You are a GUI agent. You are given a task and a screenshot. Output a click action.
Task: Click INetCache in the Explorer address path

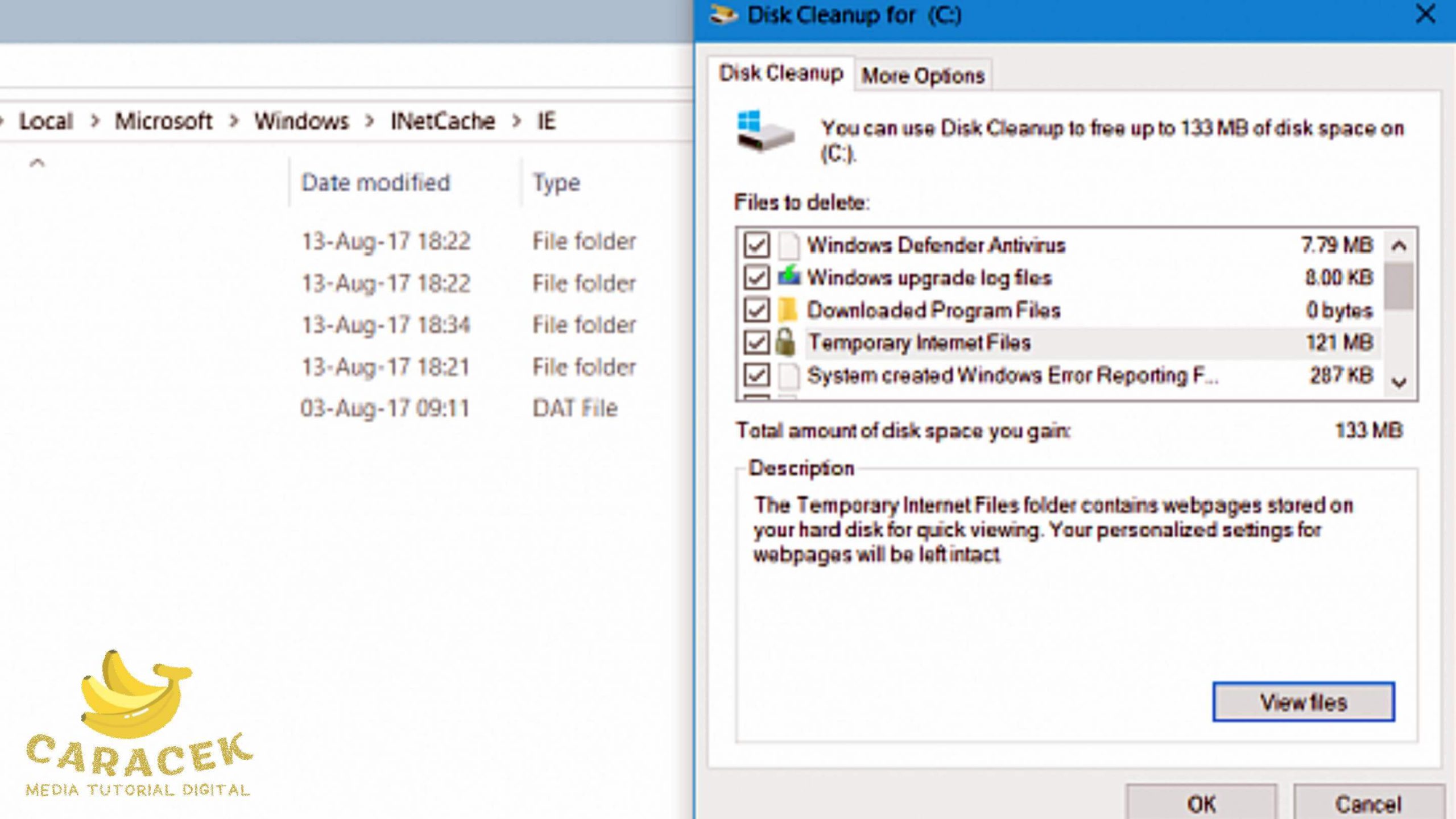coord(443,121)
